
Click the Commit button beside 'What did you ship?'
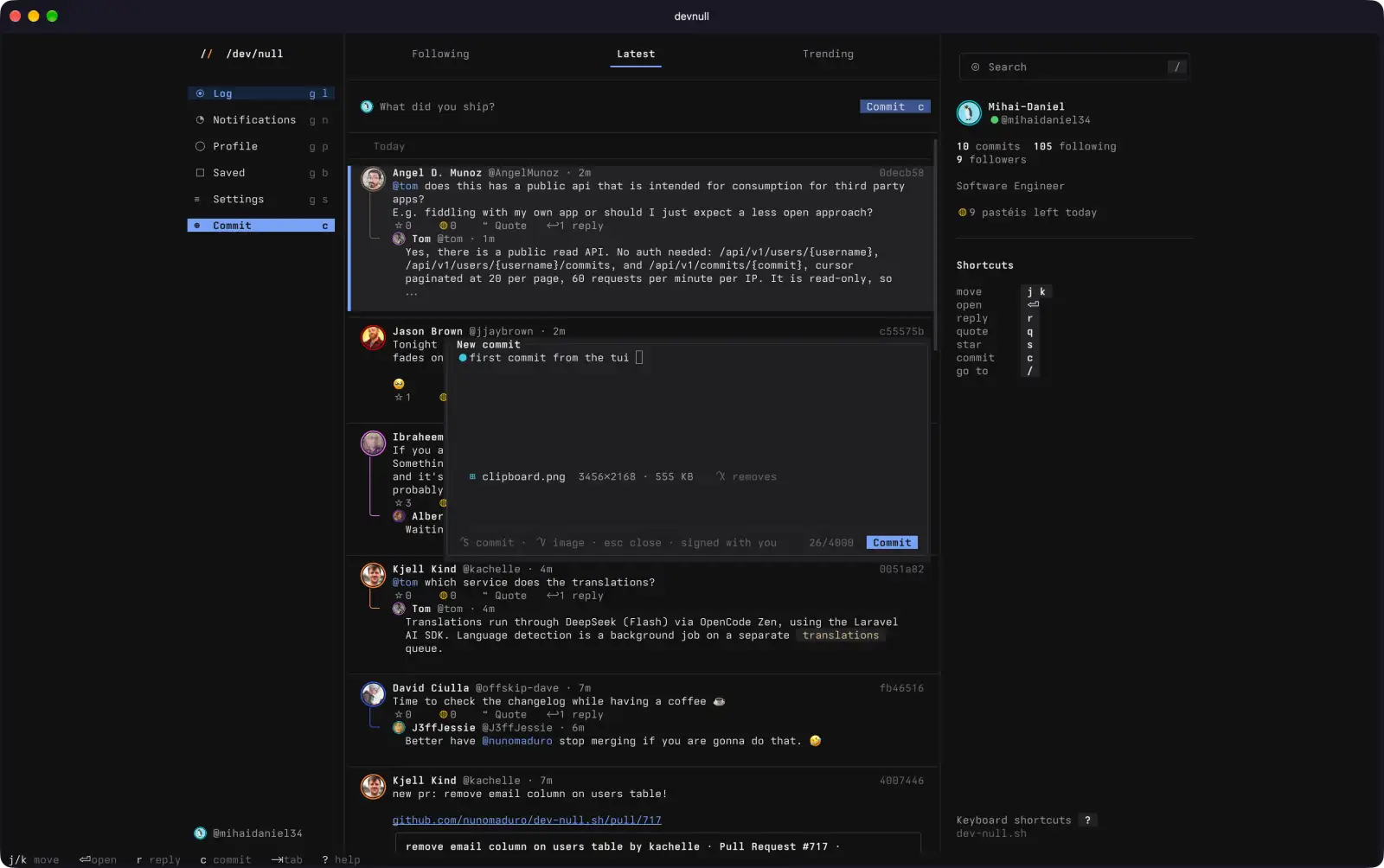[895, 106]
